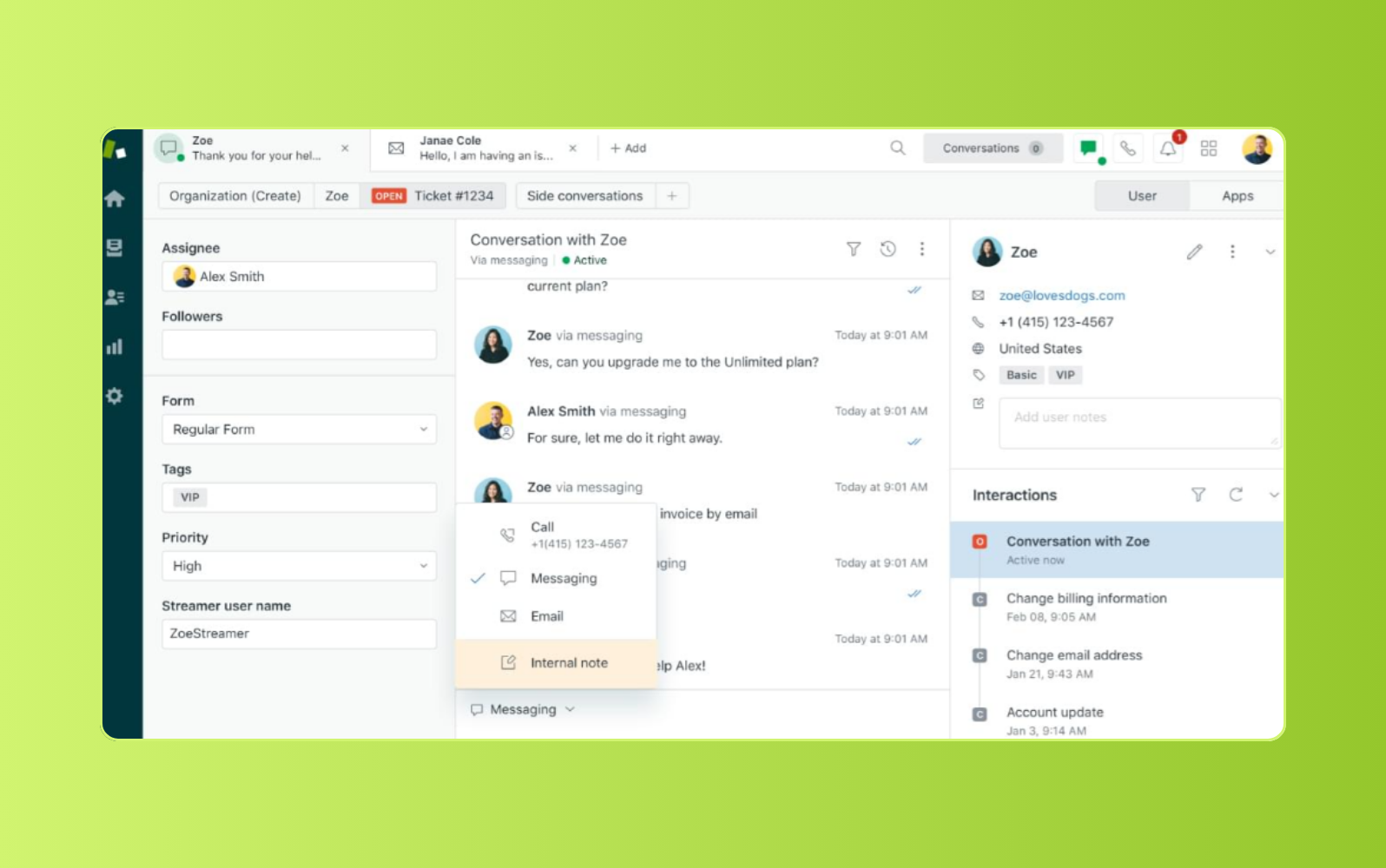
Task: Click the Basic tag on Zoe's profile
Action: [1021, 375]
